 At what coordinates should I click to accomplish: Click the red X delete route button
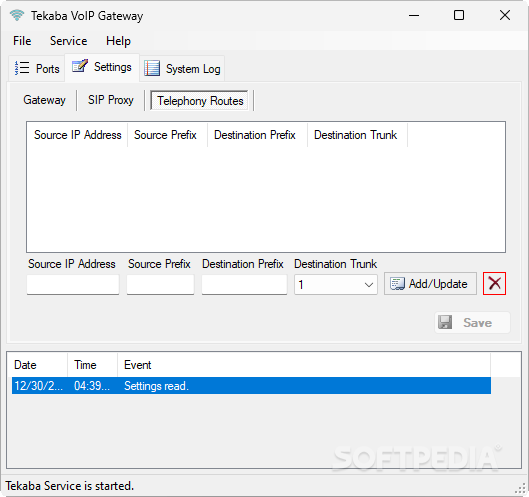494,283
